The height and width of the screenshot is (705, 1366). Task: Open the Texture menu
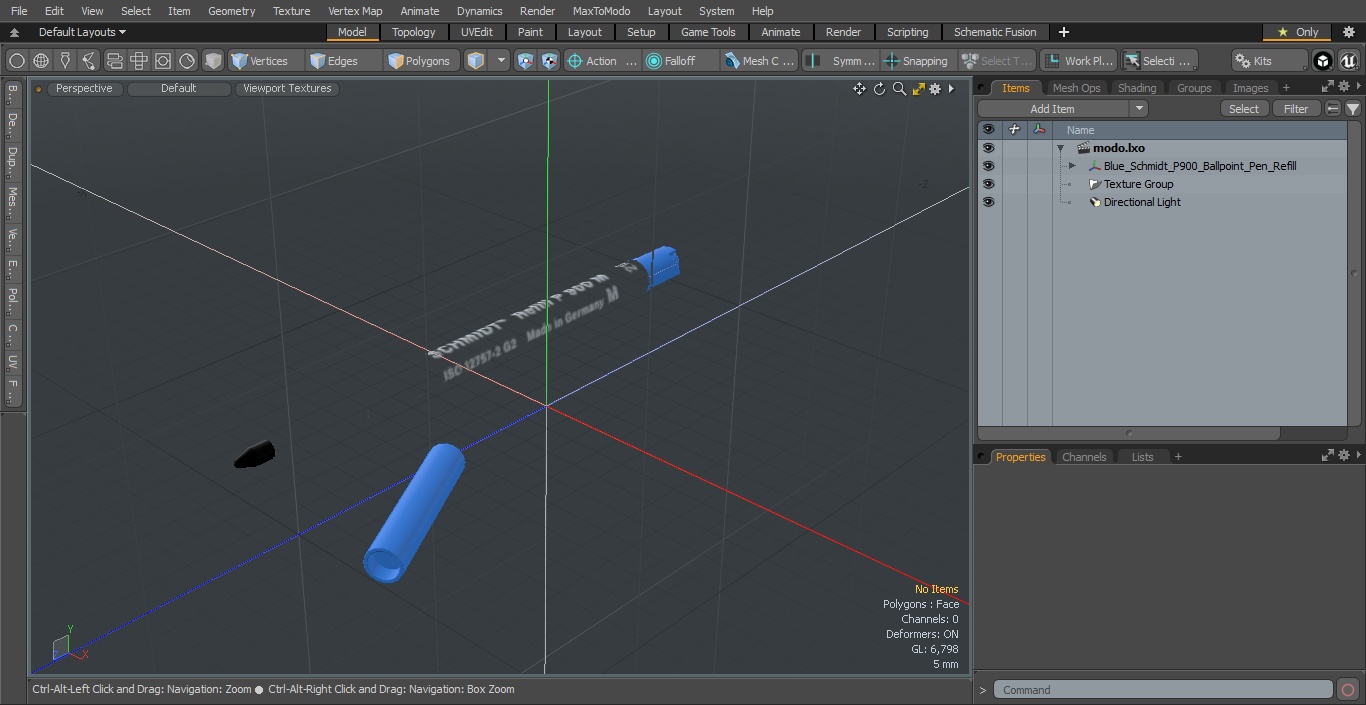(x=291, y=11)
